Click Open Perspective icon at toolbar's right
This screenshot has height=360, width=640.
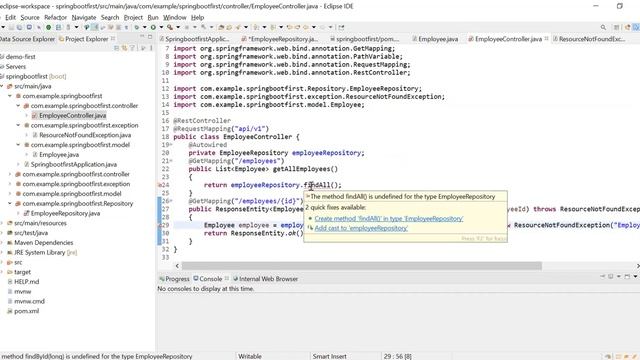616,27
